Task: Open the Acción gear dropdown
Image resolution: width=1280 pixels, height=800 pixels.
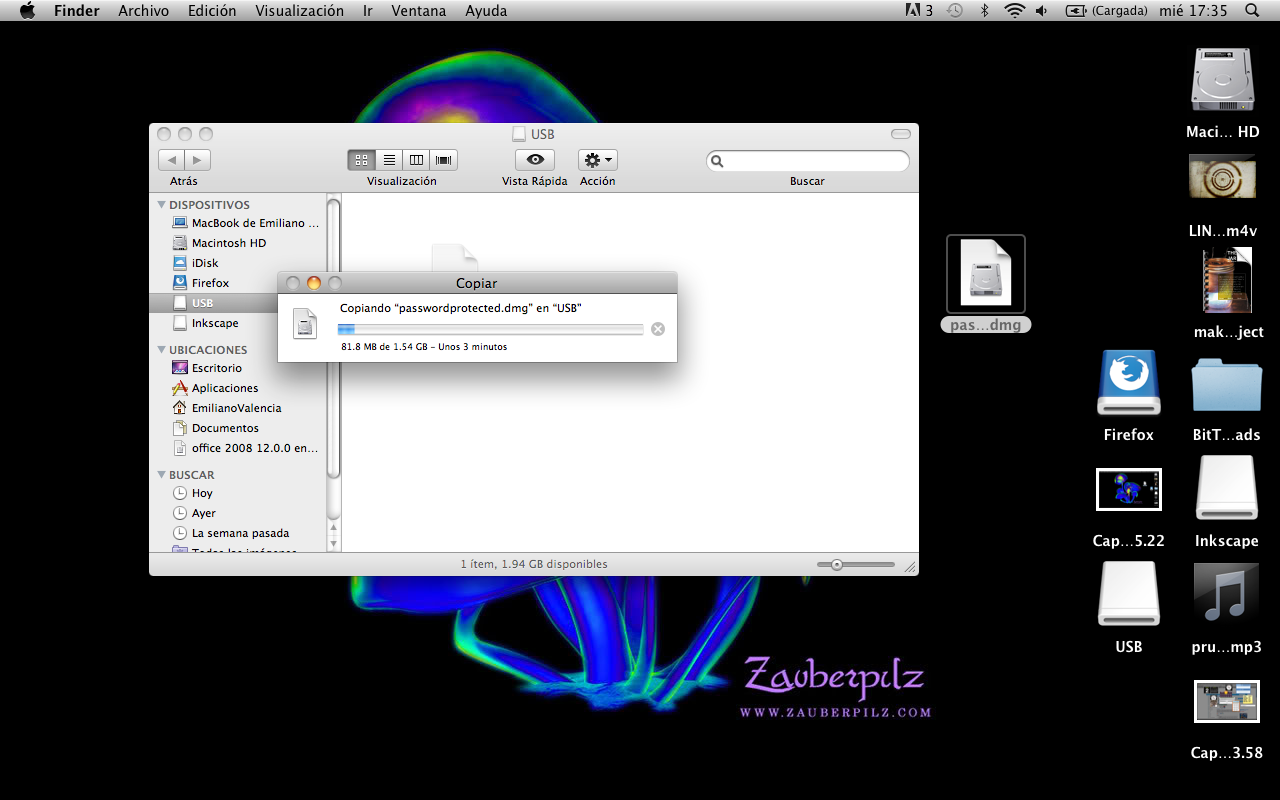Action: [597, 160]
